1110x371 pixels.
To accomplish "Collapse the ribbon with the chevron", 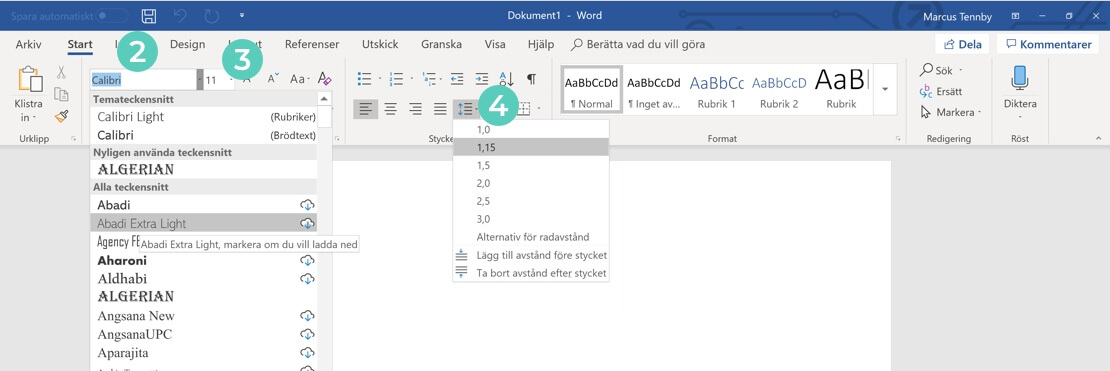I will click(1098, 138).
